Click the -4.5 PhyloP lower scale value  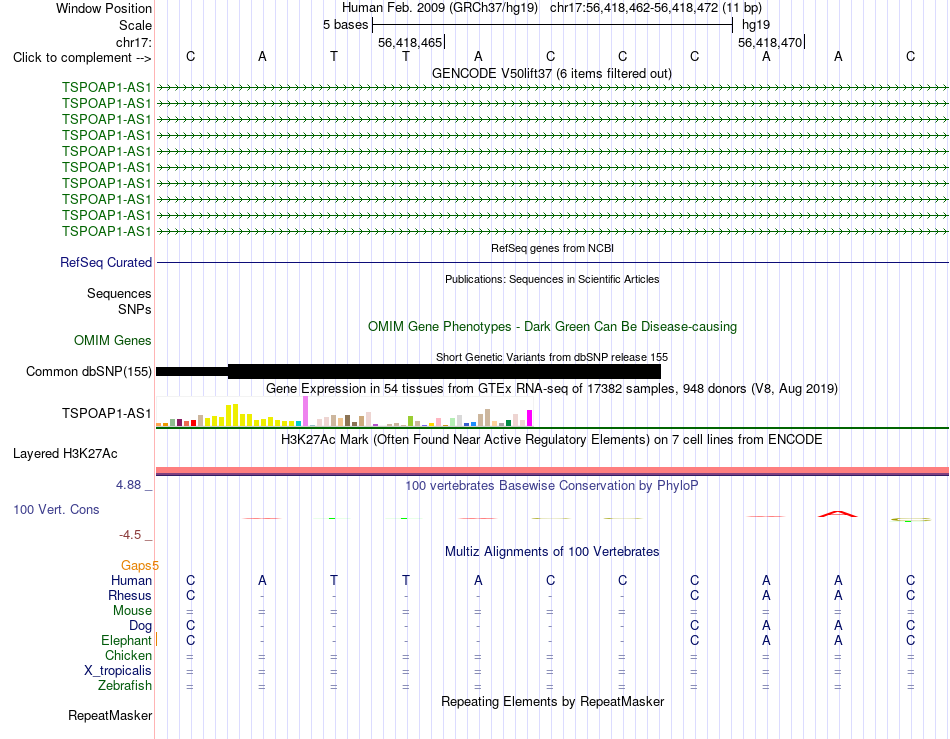(x=130, y=535)
